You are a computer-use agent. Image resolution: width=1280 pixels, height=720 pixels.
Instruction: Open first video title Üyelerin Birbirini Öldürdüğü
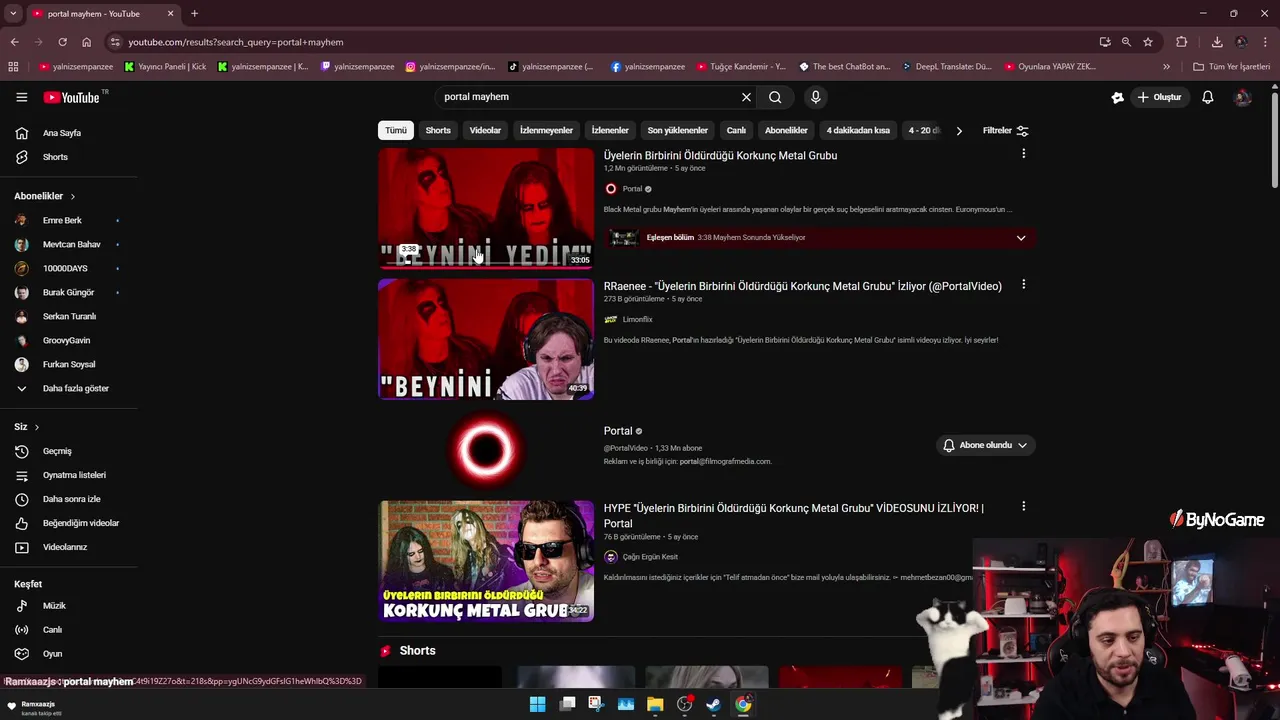[720, 156]
